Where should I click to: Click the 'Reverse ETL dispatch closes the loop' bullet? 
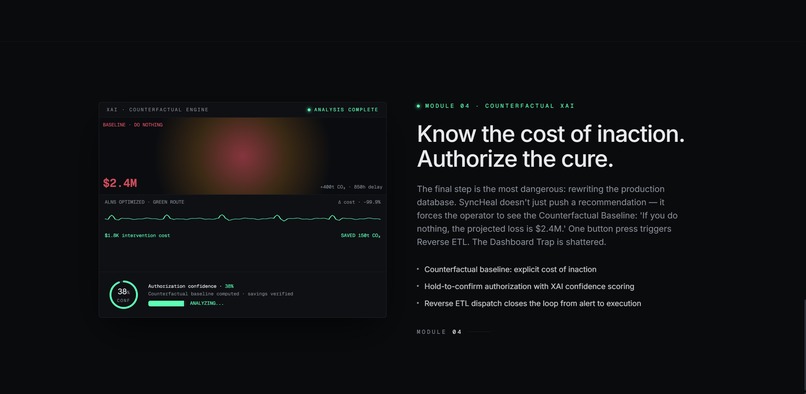coord(533,303)
